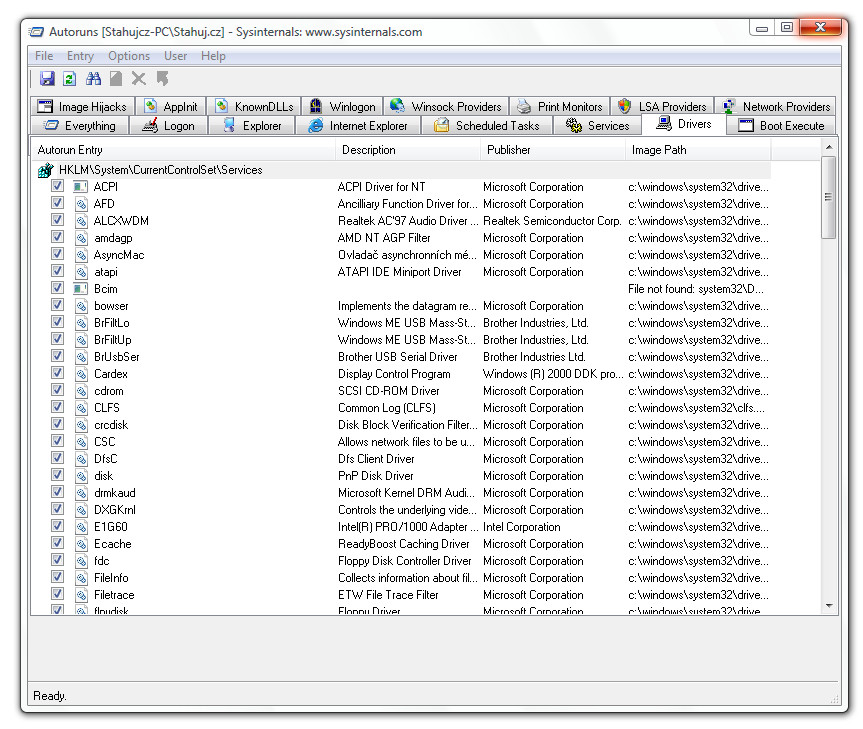Click the bowser driver file icon
863x729 pixels.
point(81,306)
